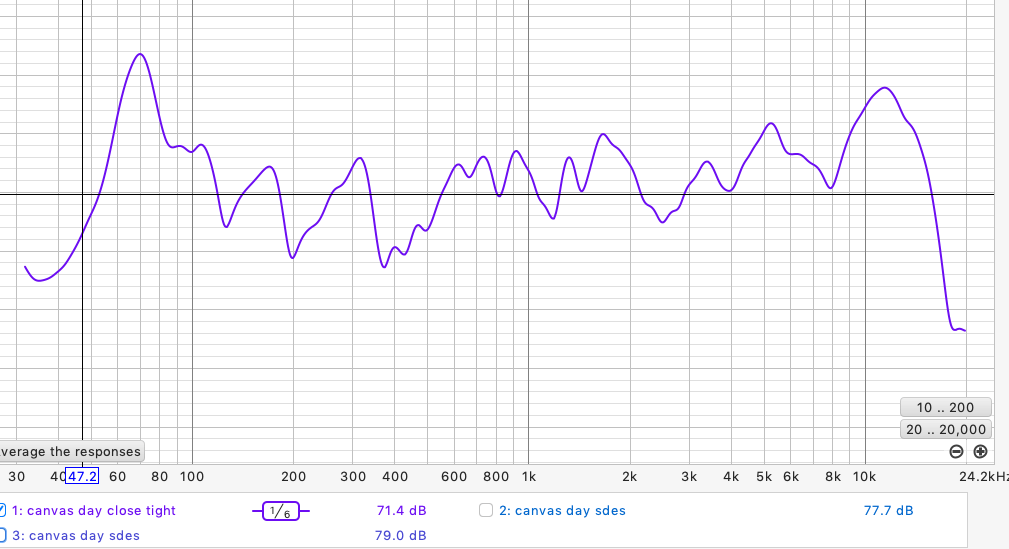Click the 2k frequency axis label

[629, 476]
